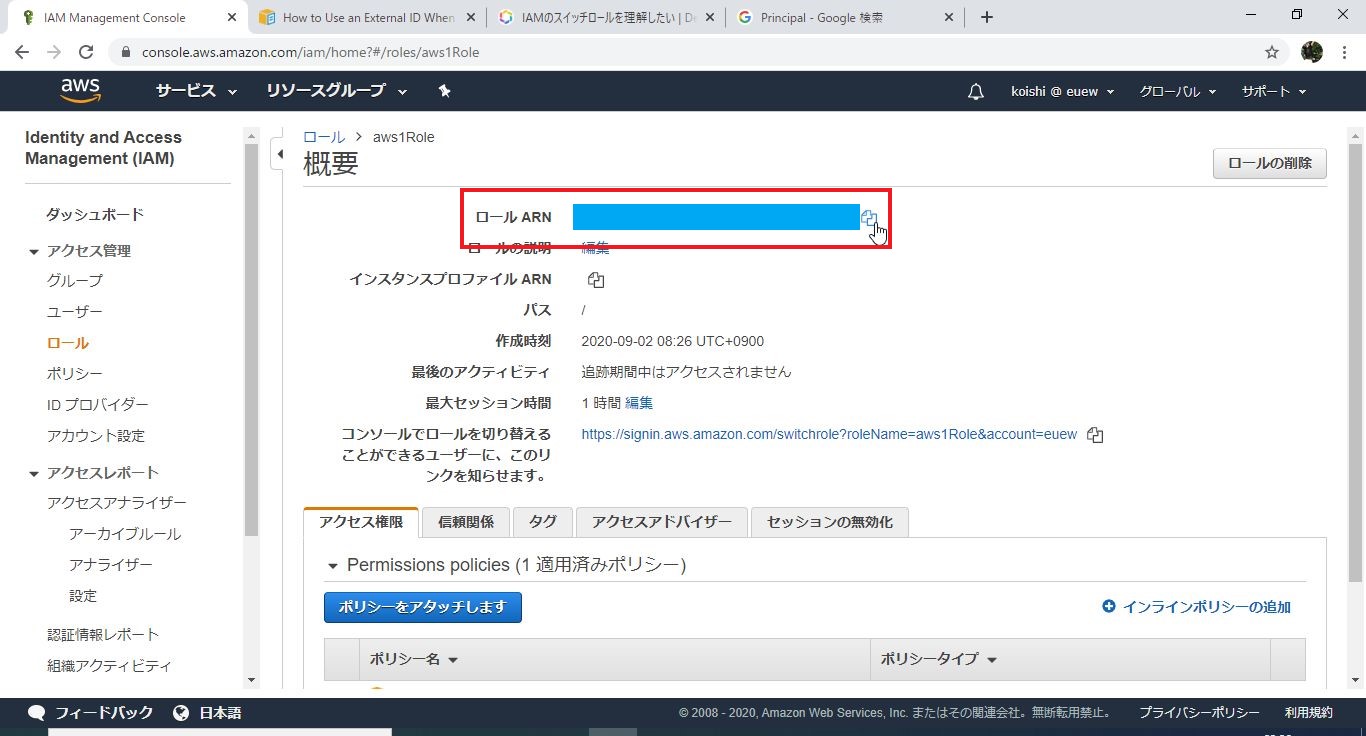Click インラインポリシーの追加 link
Screen dimensions: 1366x736
pos(1206,607)
